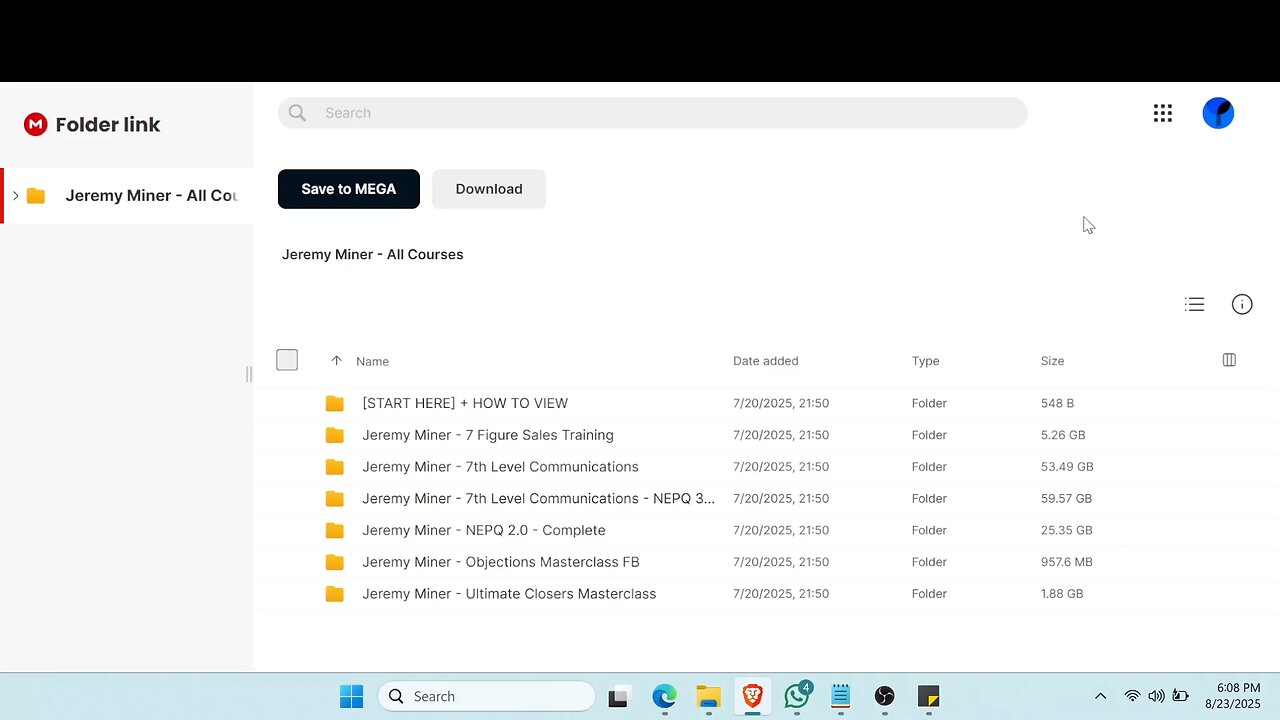The width and height of the screenshot is (1280, 720).
Task: Click the sort ascending arrow by Name
Action: click(336, 361)
